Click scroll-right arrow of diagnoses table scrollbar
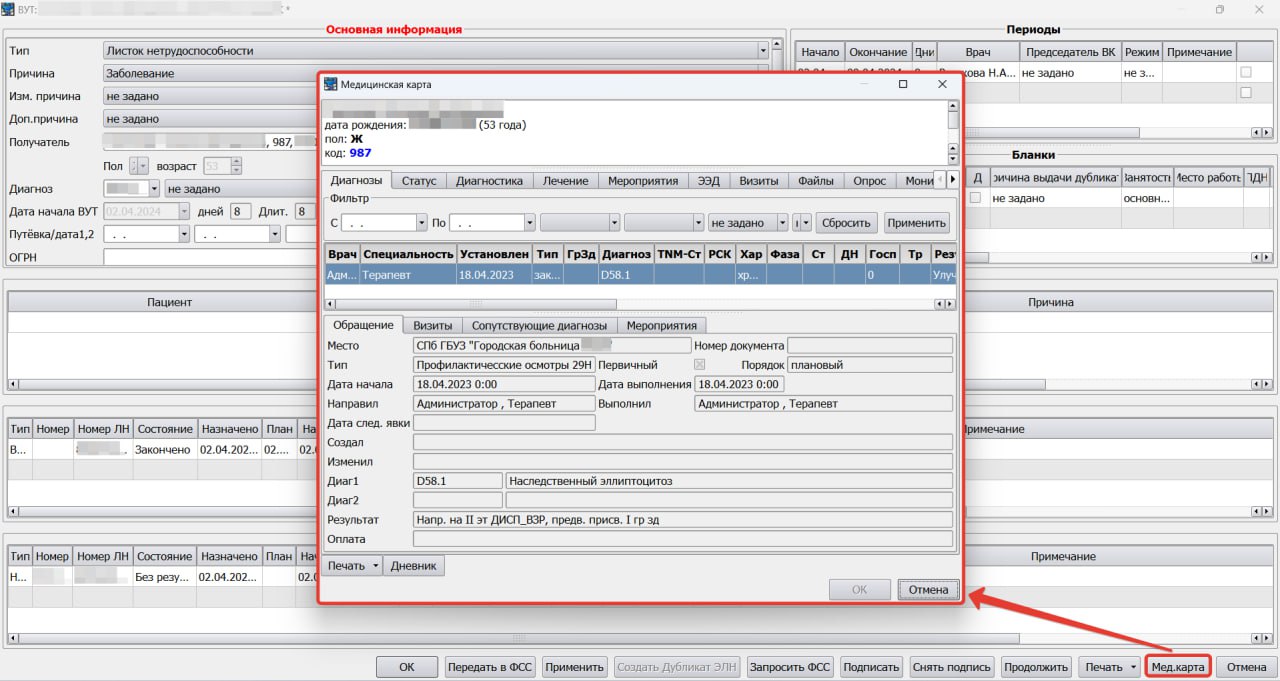 pos(949,303)
